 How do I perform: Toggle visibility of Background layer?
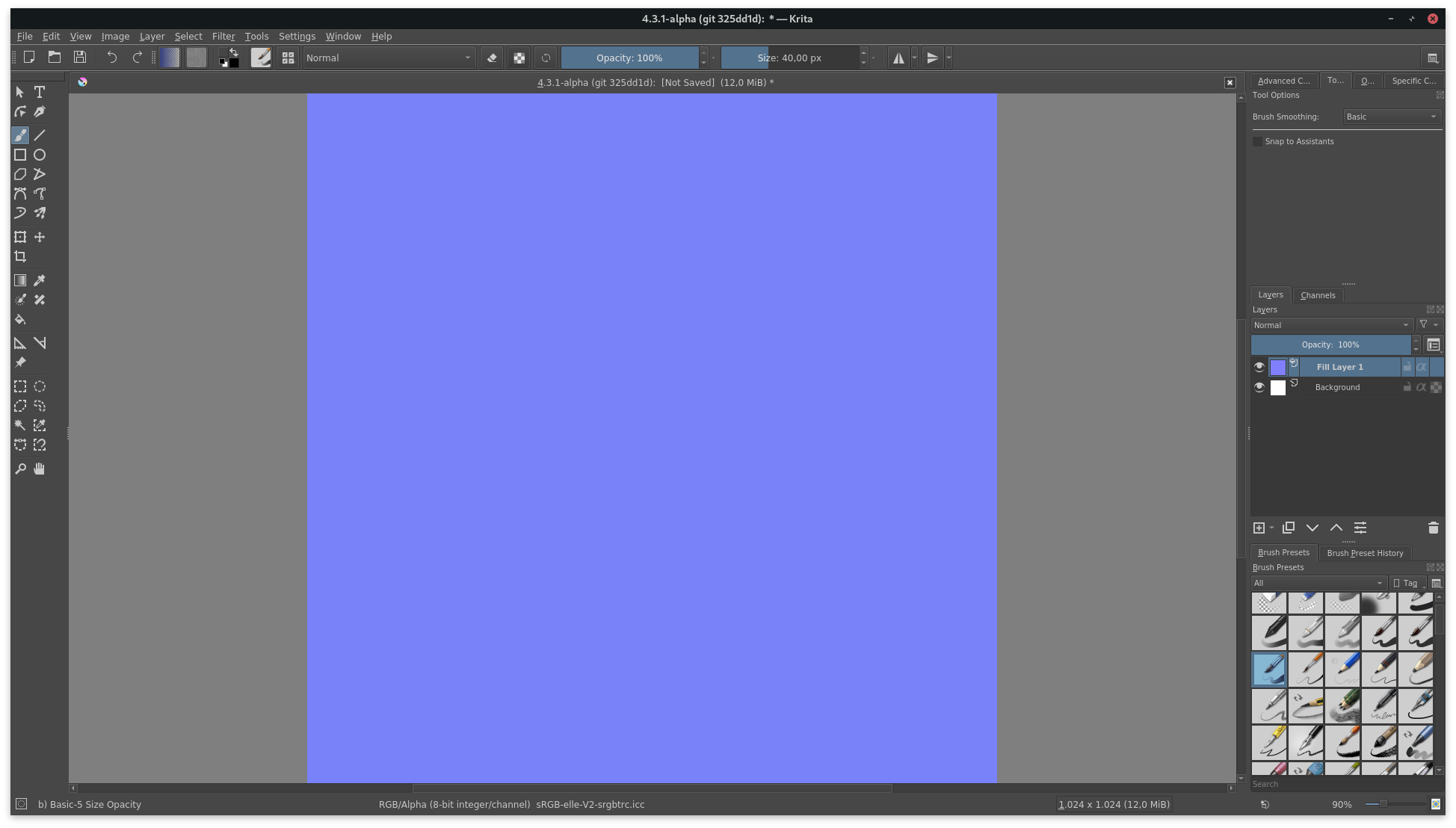pyautogui.click(x=1259, y=387)
